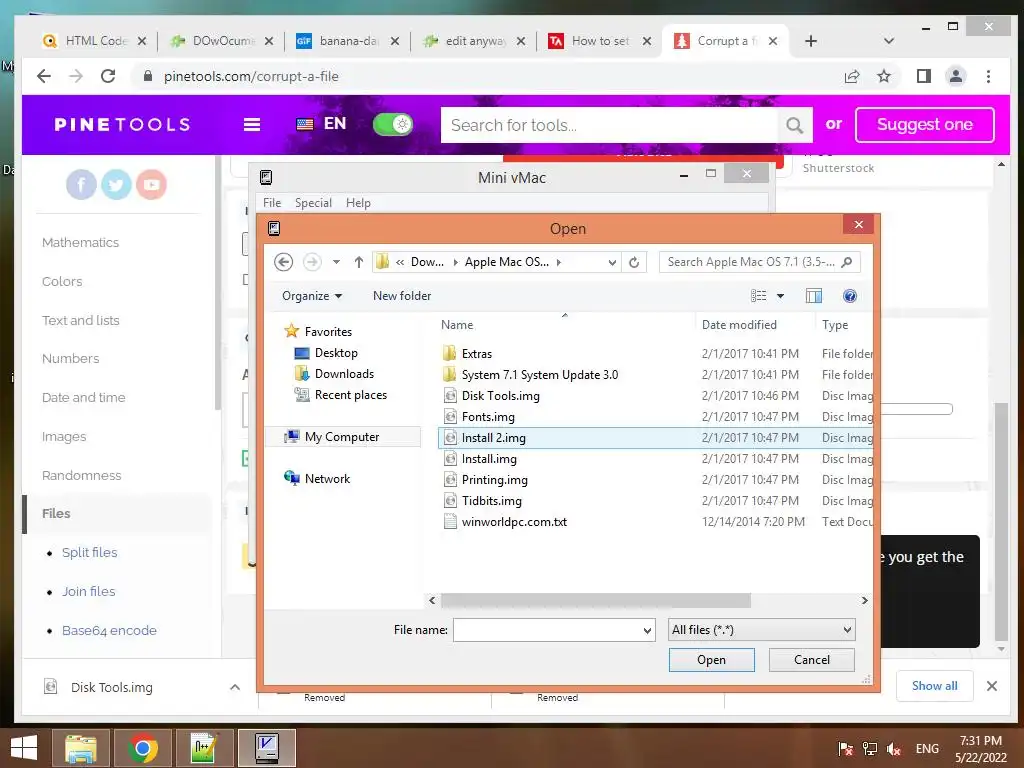
Task: Click the horizontal scrollbar in file list
Action: click(595, 600)
